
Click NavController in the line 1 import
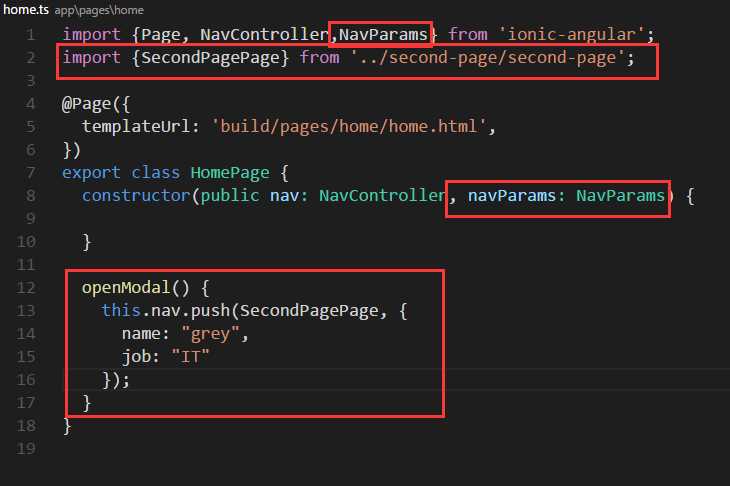[x=264, y=34]
